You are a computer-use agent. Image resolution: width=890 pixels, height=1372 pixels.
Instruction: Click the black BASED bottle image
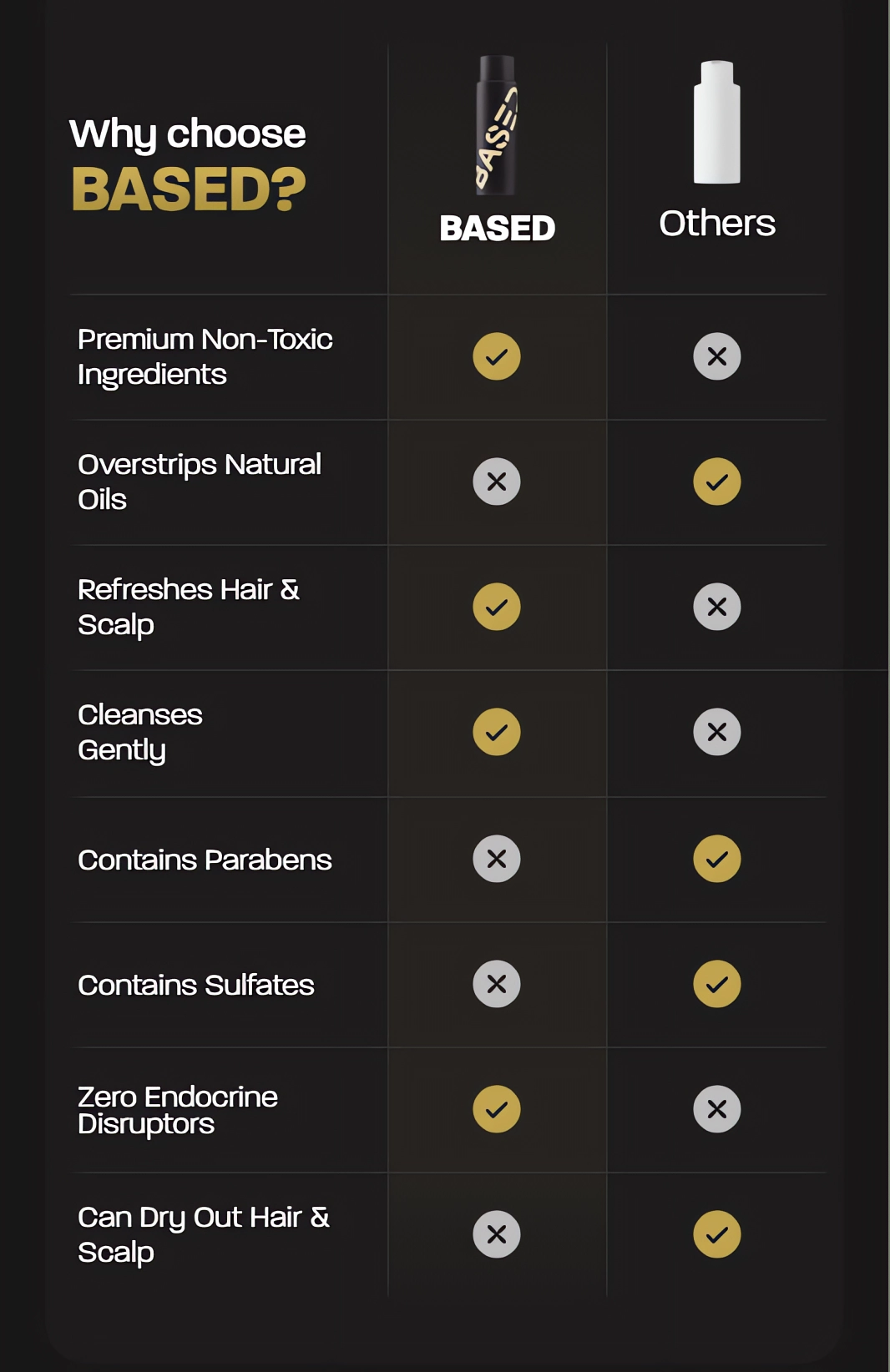(x=497, y=125)
